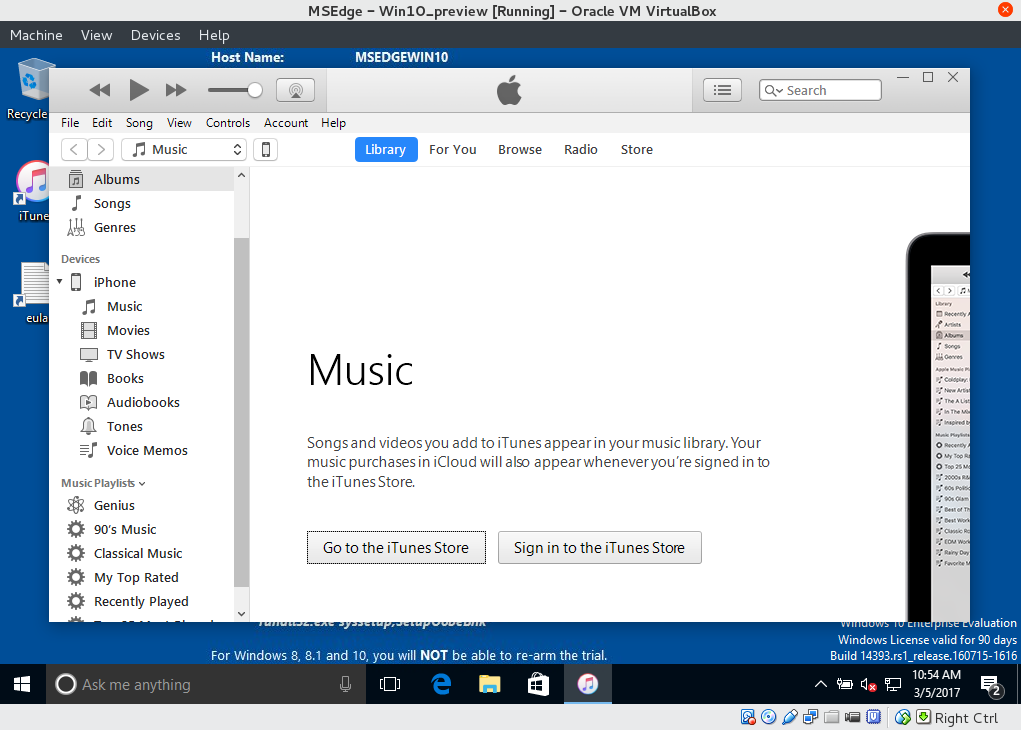Viewport: 1021px width, 730px height.
Task: Open the Recently Played playlist
Action: [142, 602]
